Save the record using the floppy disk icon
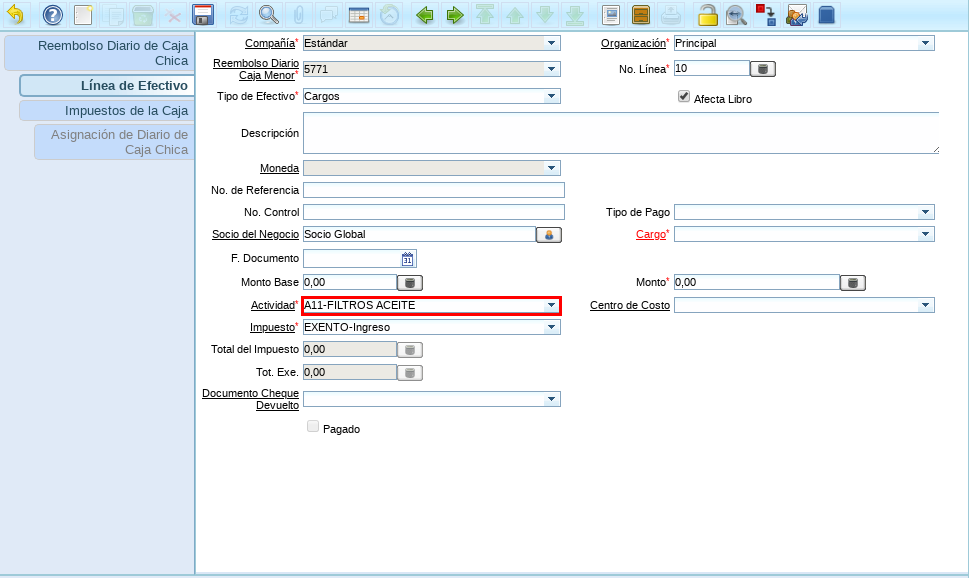This screenshot has width=969, height=578. pyautogui.click(x=203, y=14)
